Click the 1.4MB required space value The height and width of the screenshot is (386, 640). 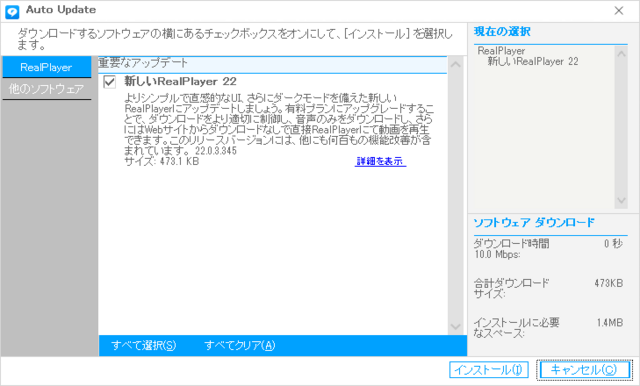point(610,323)
